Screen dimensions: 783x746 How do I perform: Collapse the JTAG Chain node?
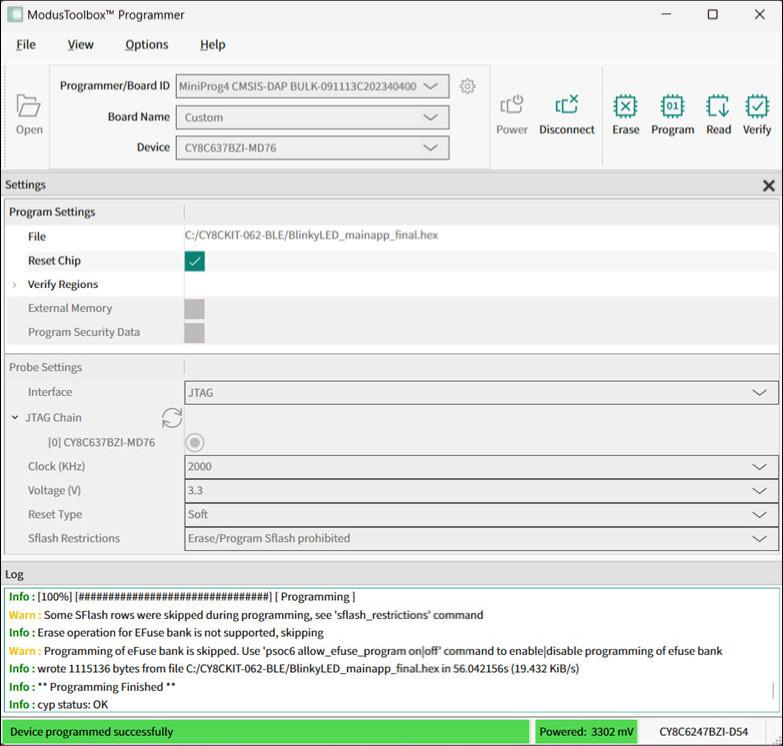coord(15,417)
